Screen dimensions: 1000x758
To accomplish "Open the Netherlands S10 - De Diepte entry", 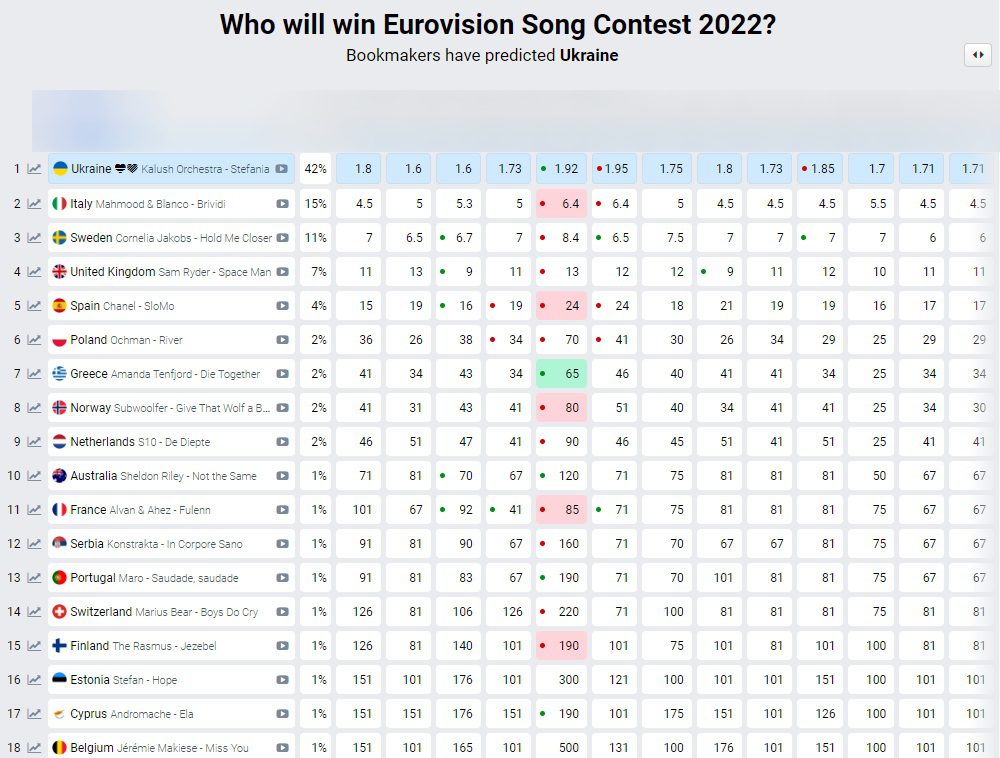I will 150,442.
